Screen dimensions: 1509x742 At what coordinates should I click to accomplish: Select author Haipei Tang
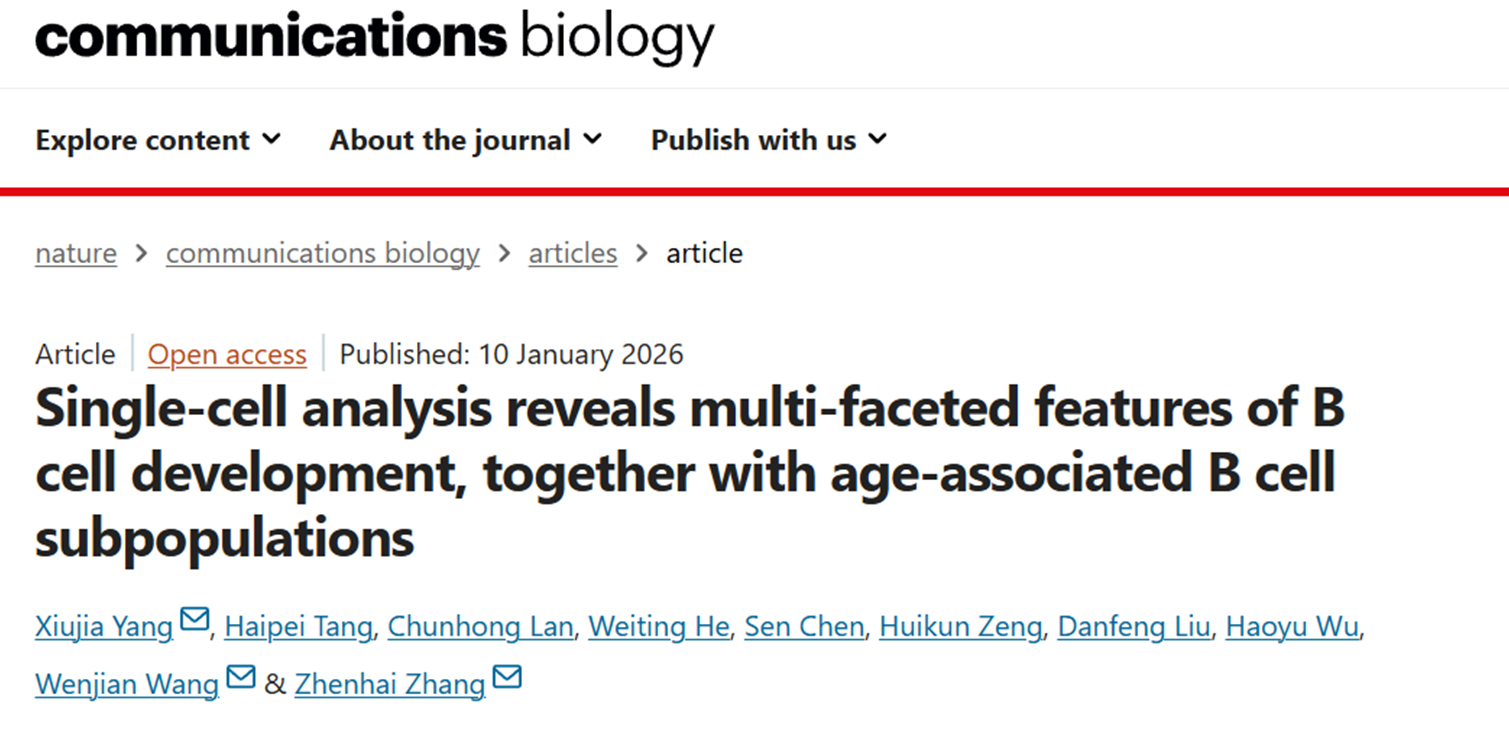(298, 627)
